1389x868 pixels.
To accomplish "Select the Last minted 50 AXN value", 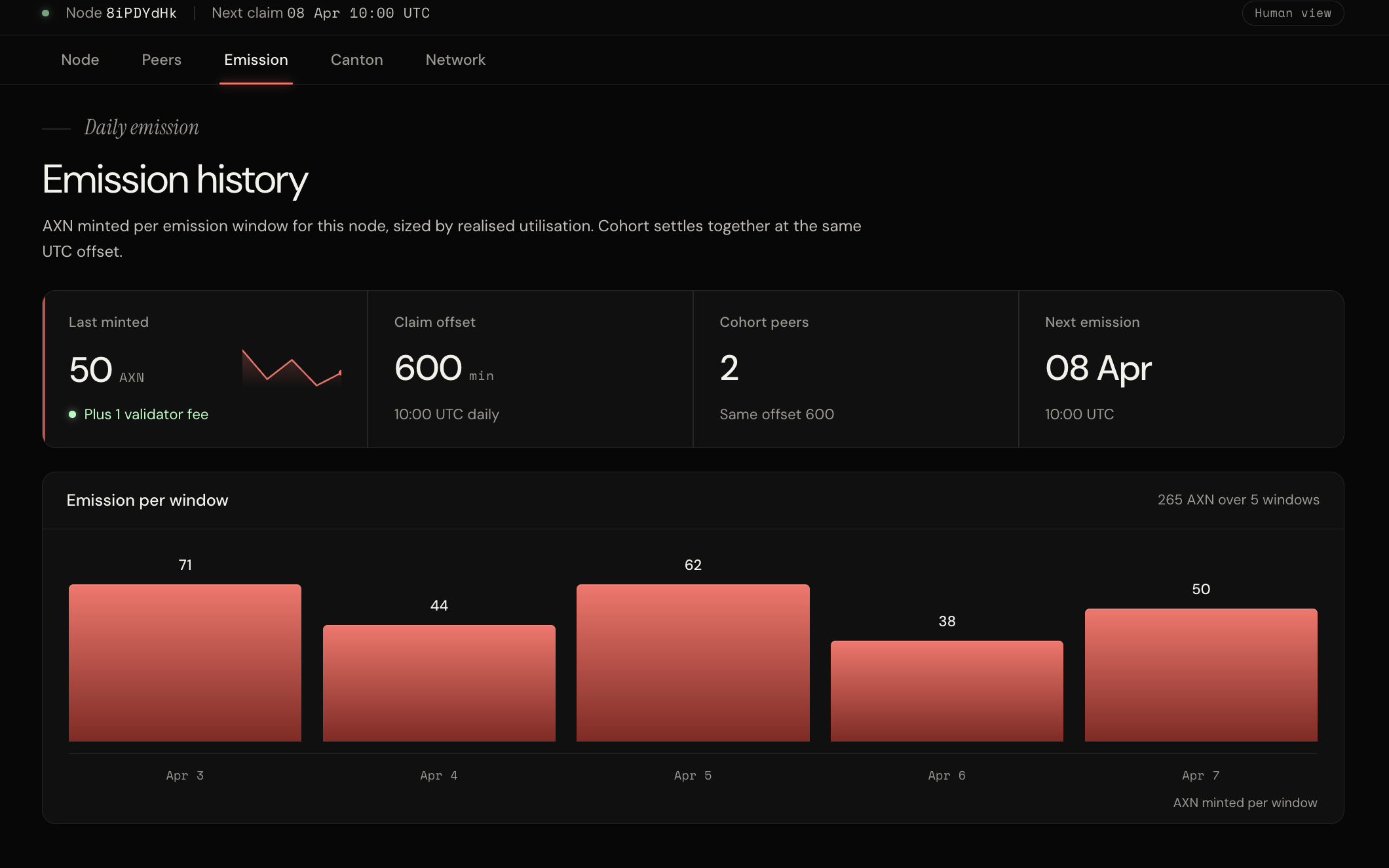I will tap(107, 370).
